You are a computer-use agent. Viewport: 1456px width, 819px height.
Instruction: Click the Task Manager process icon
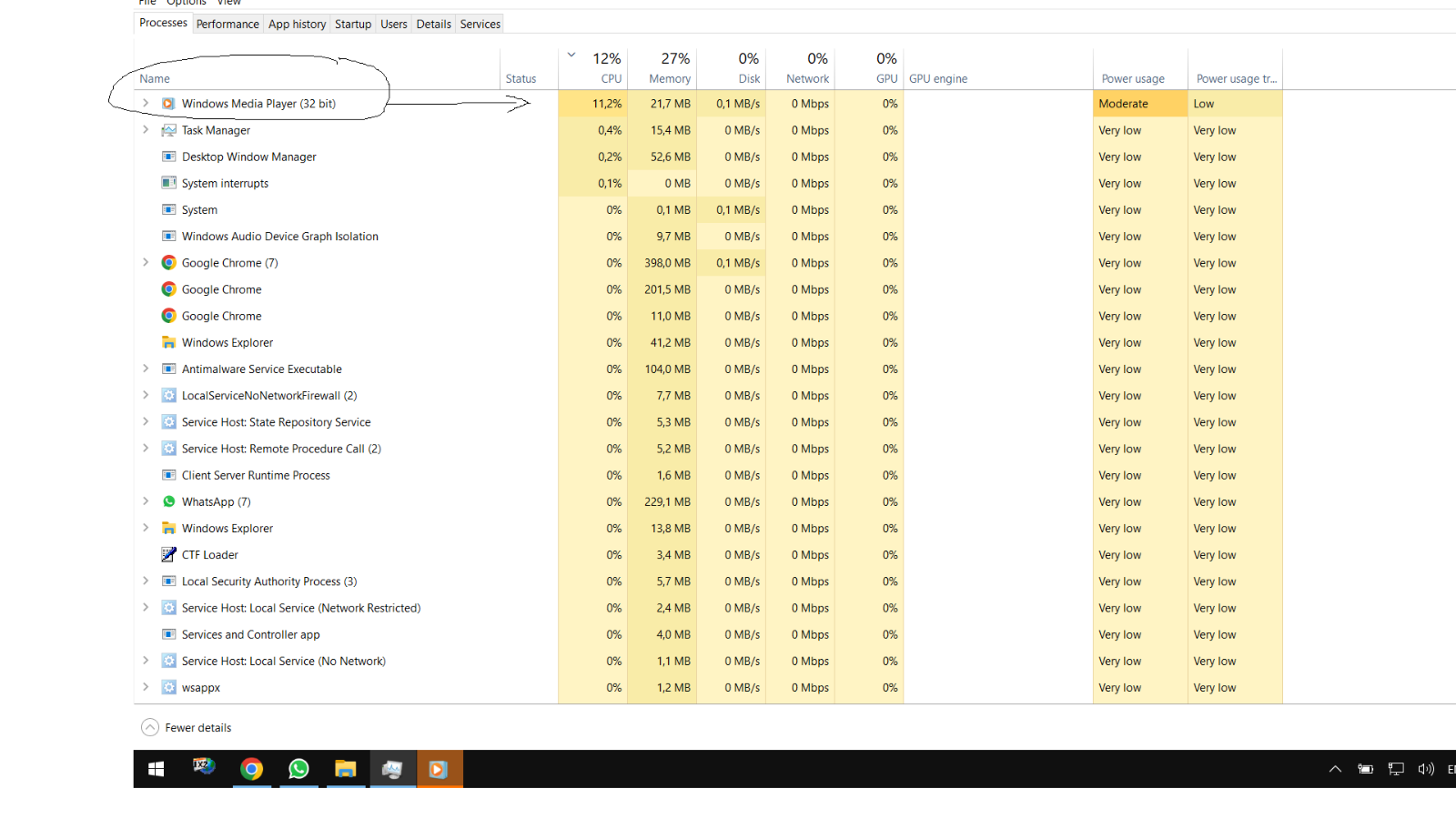168,130
